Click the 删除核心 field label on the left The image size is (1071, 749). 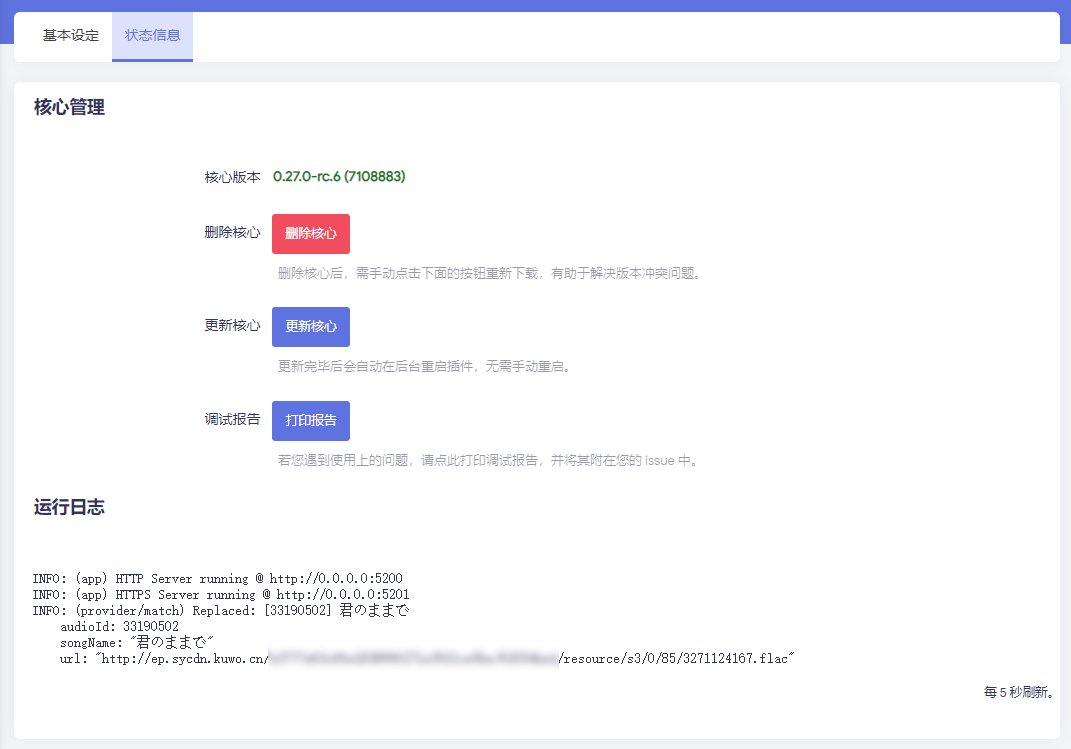tap(232, 233)
